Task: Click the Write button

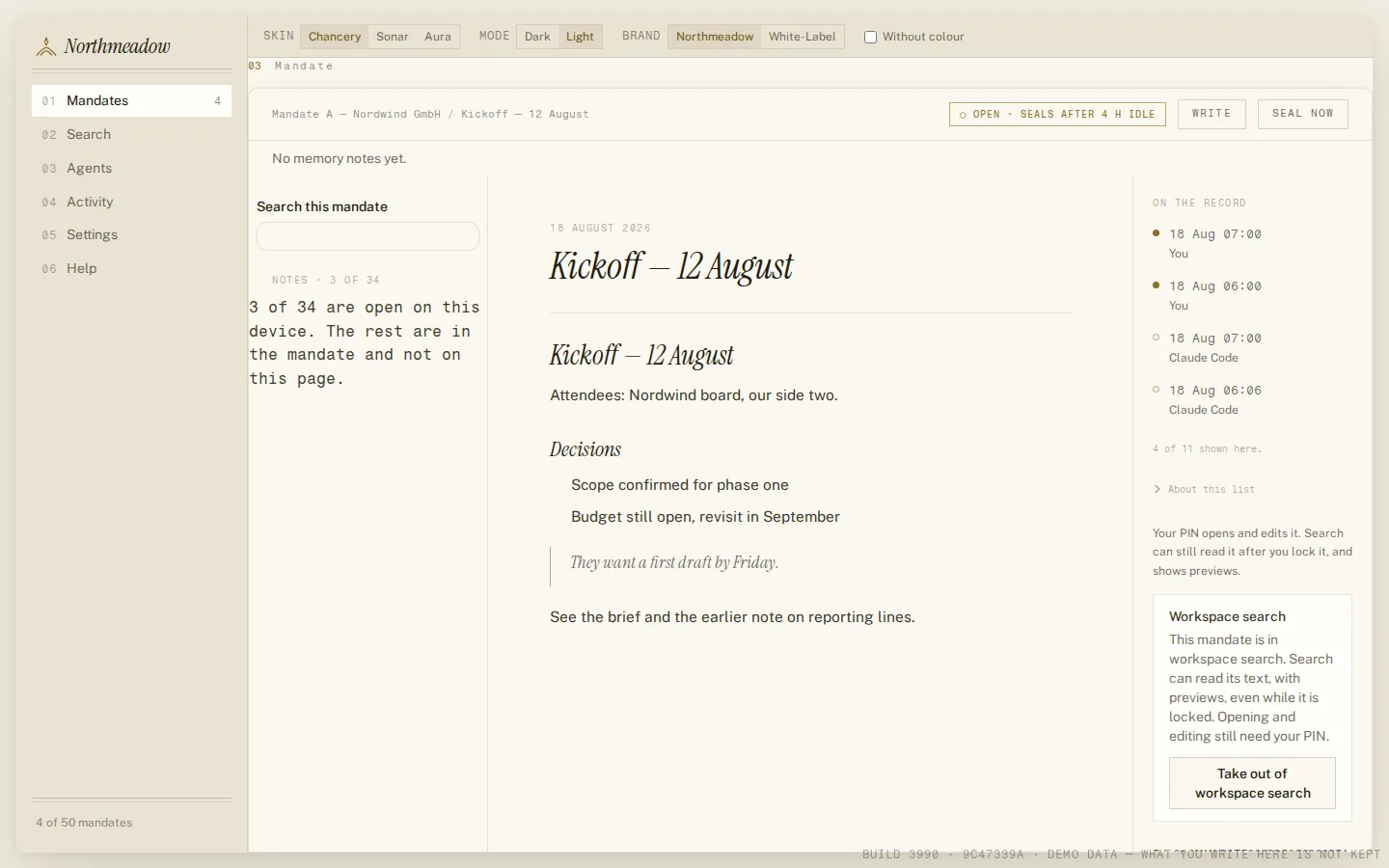Action: (x=1212, y=114)
